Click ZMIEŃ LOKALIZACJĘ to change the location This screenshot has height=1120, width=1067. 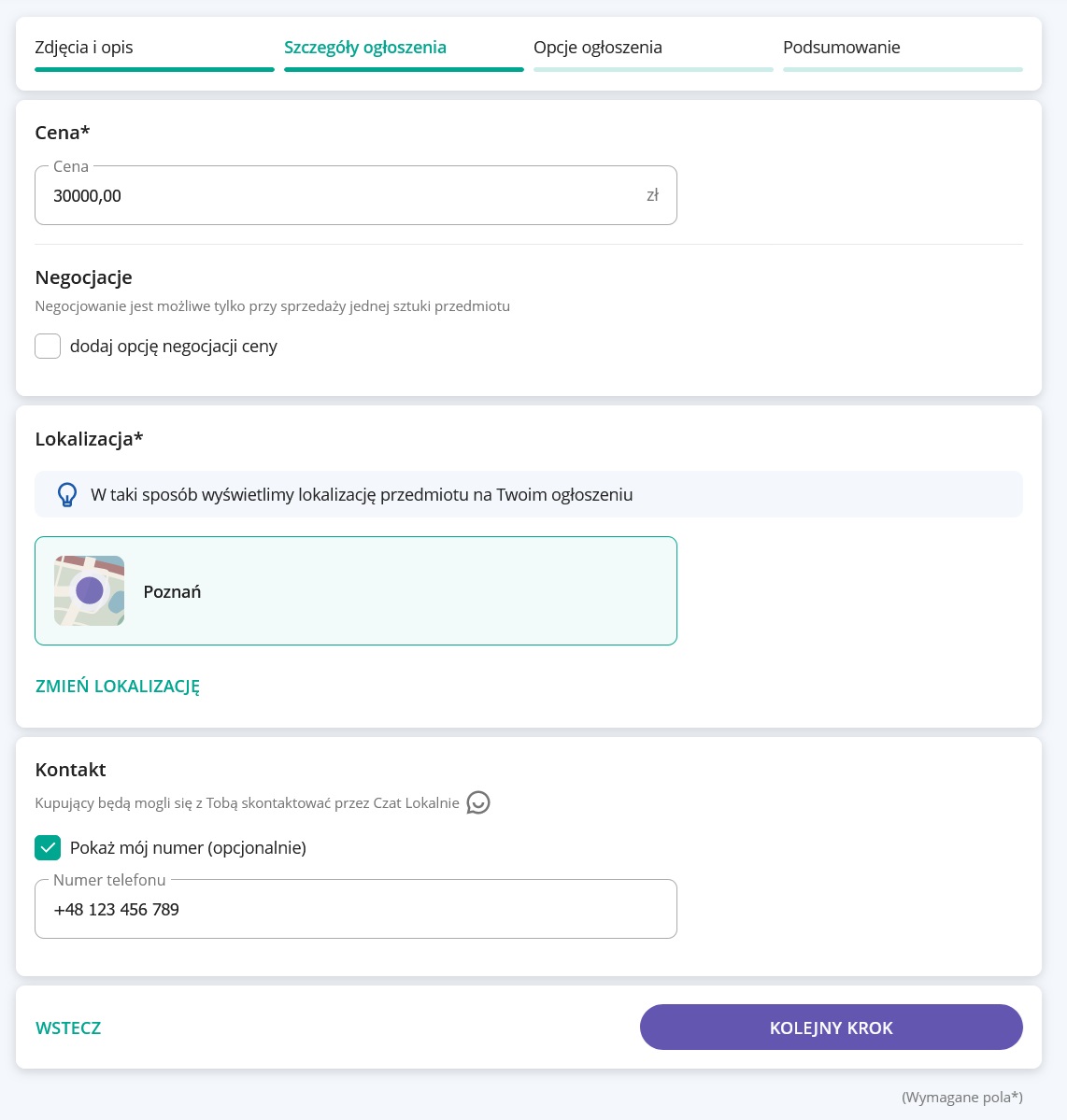118,686
